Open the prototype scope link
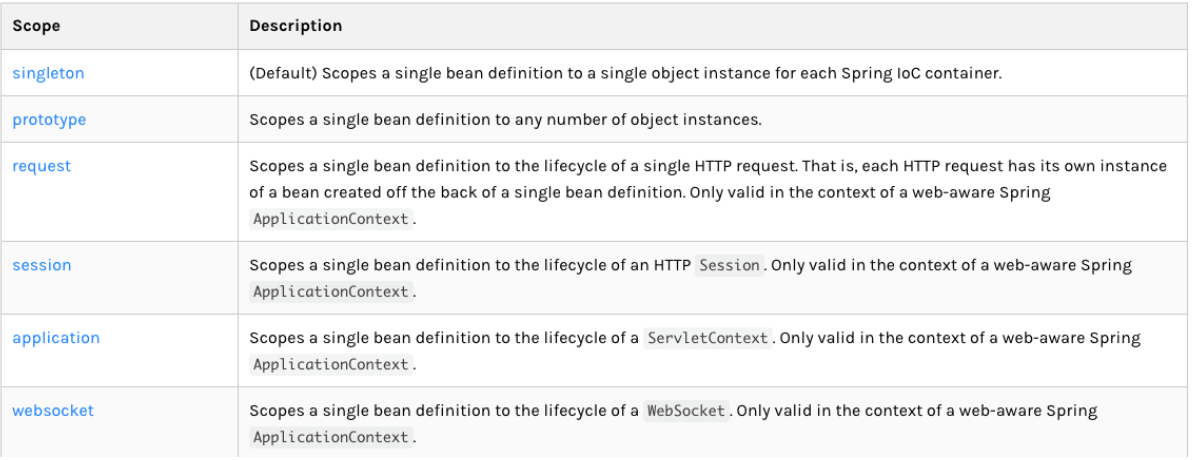This screenshot has height=460, width=1192. click(x=49, y=120)
